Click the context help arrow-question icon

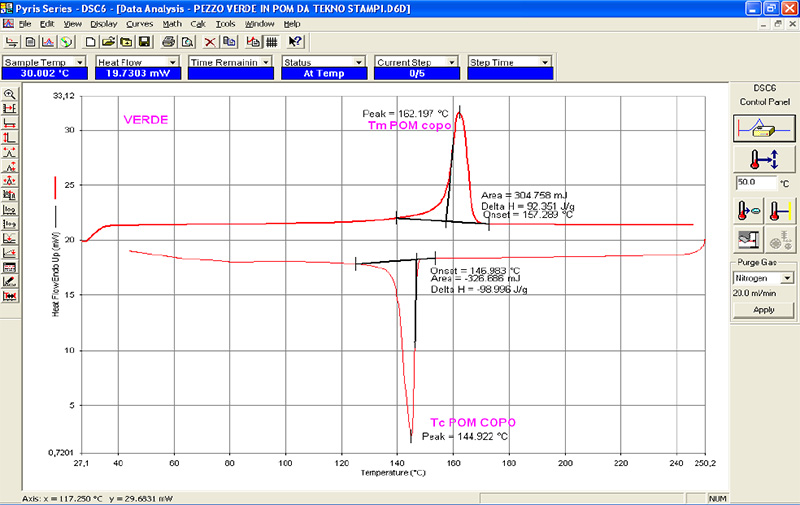295,42
